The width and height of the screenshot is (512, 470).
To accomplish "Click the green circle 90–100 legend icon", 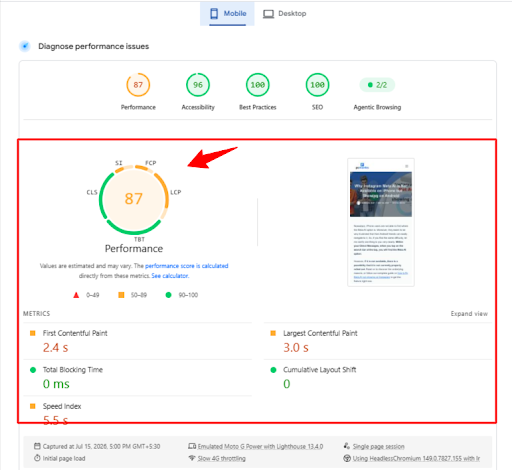I will (168, 295).
